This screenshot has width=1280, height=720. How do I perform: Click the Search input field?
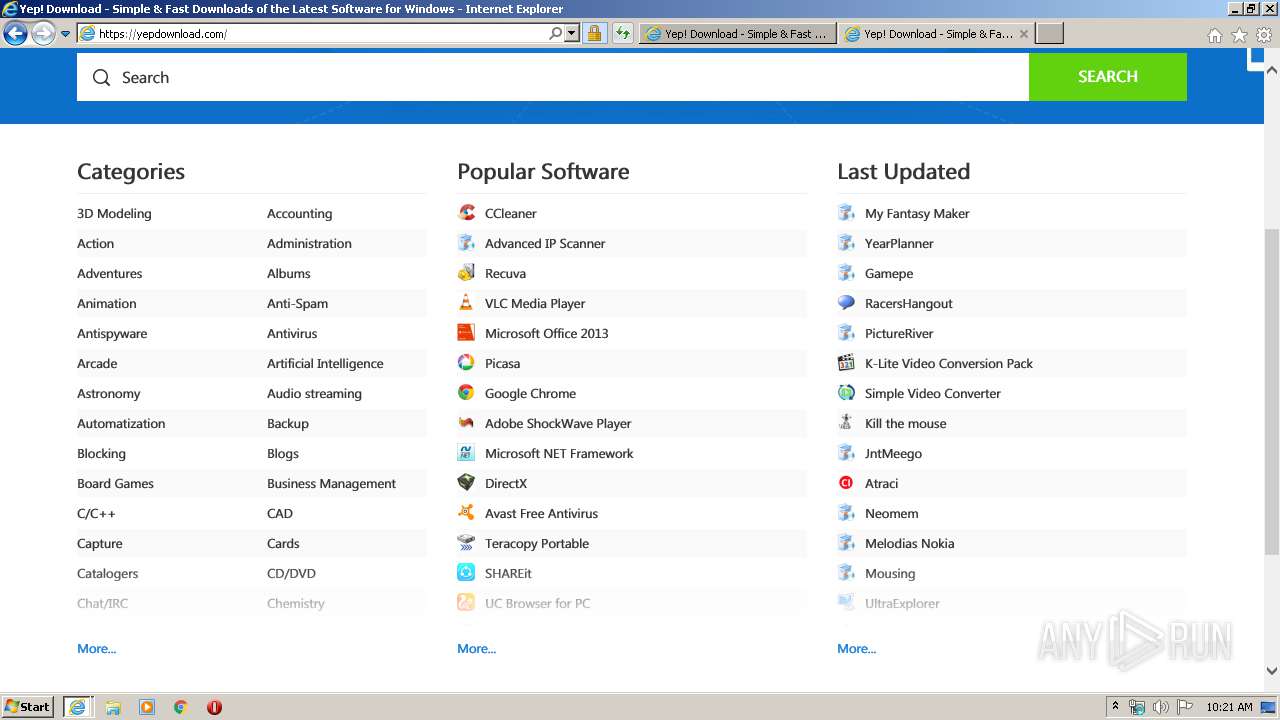553,77
